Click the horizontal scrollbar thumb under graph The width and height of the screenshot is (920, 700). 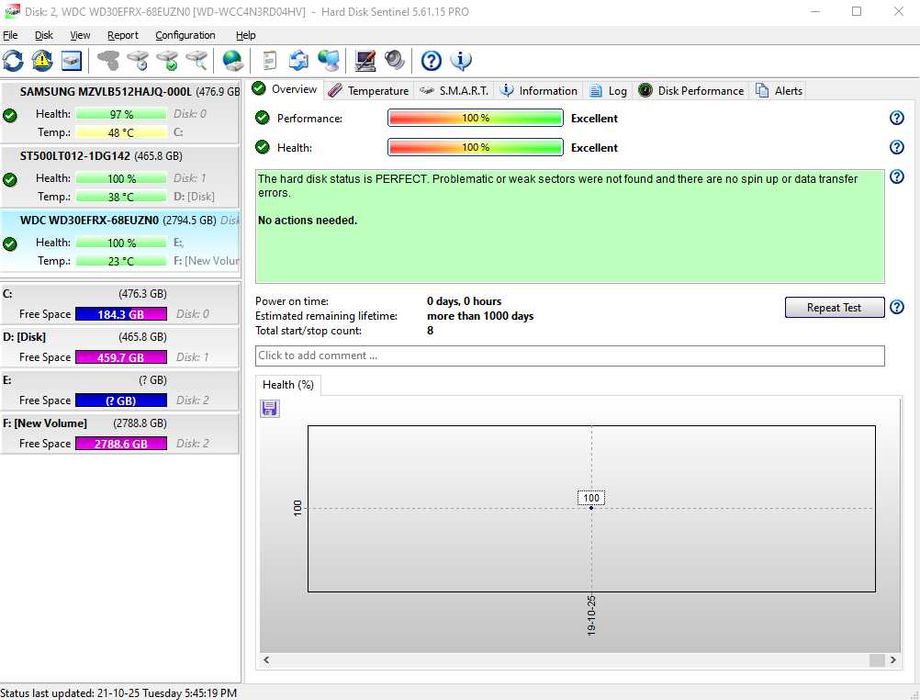point(877,660)
